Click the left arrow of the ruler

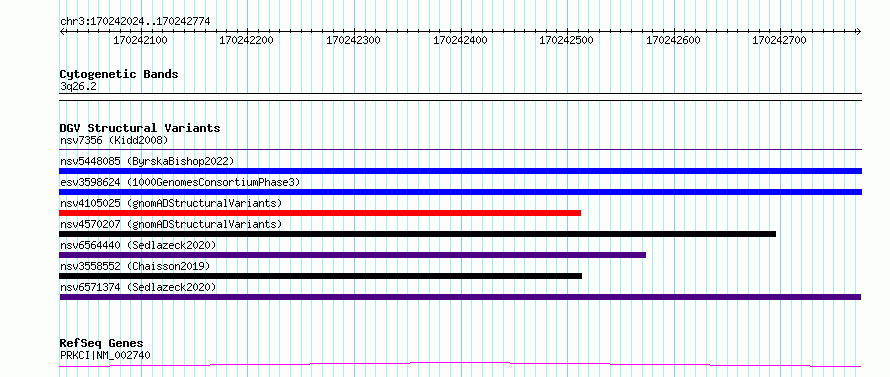click(x=62, y=31)
